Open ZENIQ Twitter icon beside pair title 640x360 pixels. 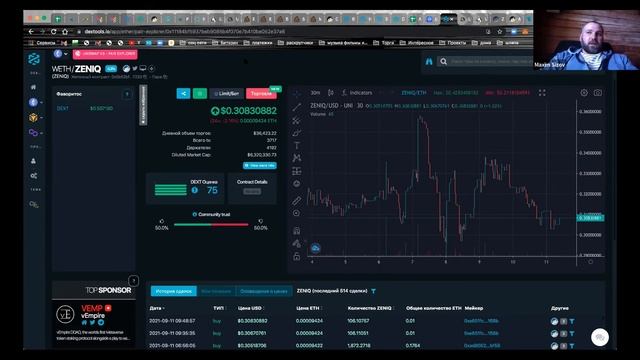[x=135, y=69]
